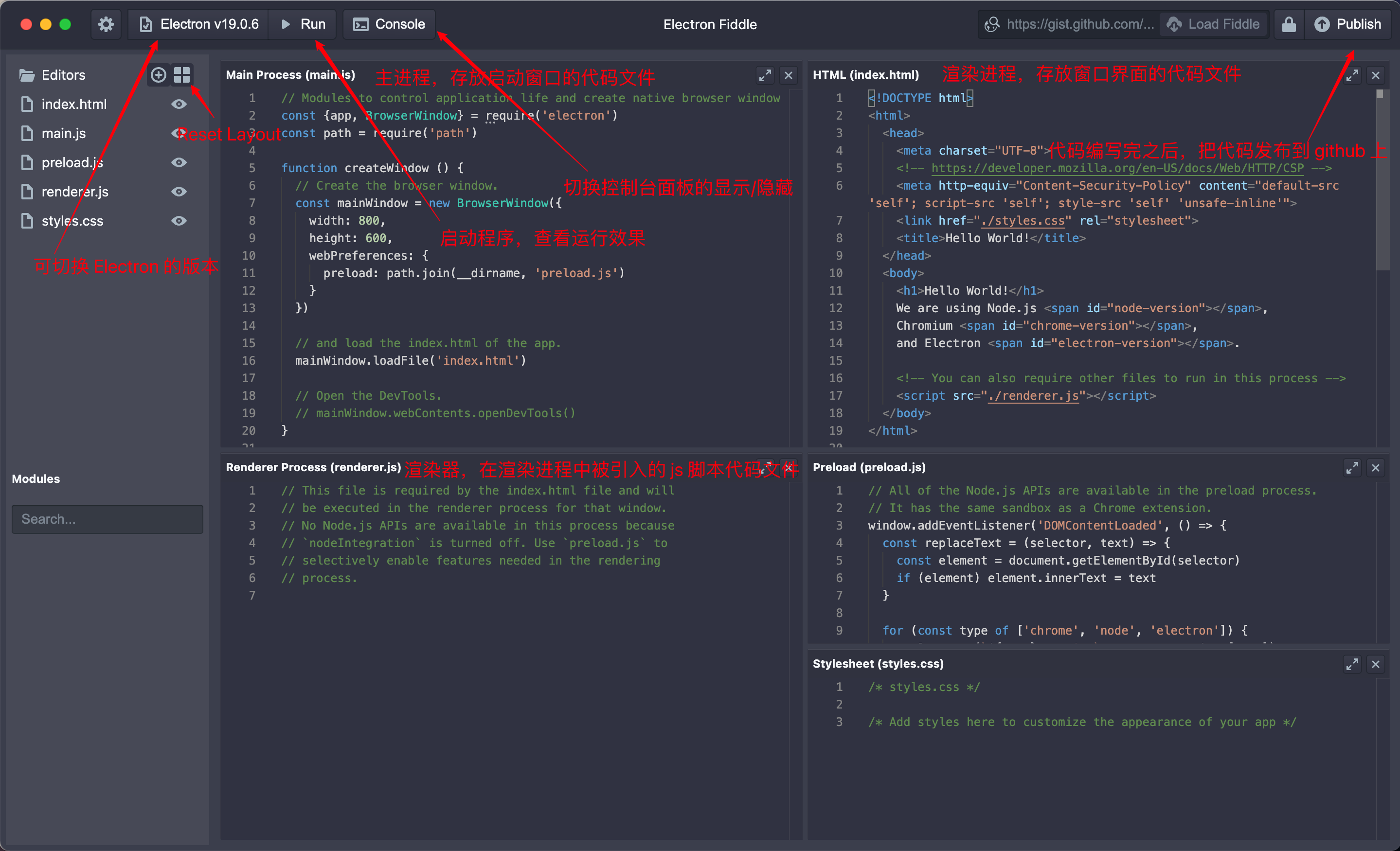Image resolution: width=1400 pixels, height=851 pixels.
Task: Run the fiddle
Action: coord(303,24)
